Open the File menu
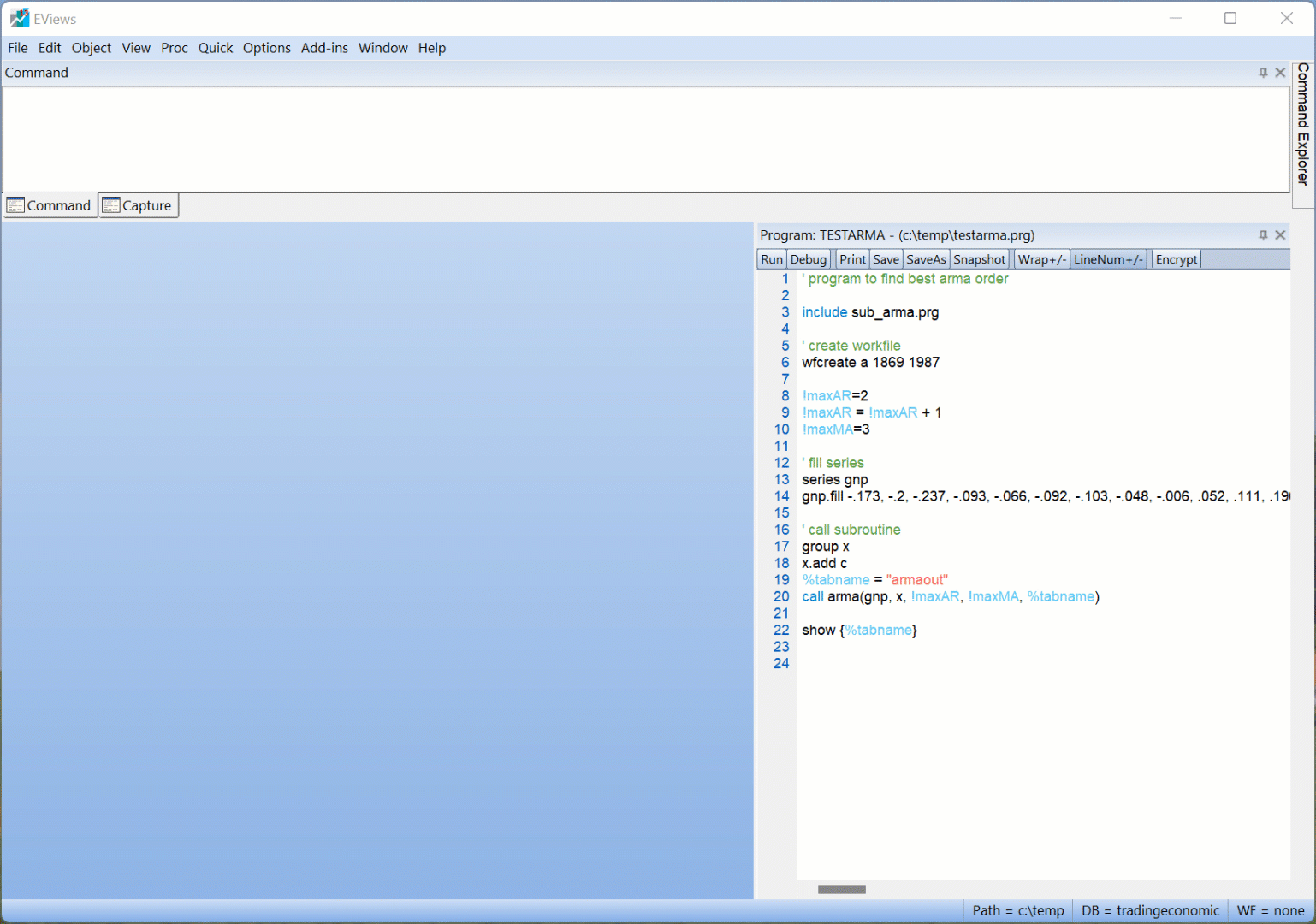Screen dimensions: 1316x924 [x=18, y=48]
